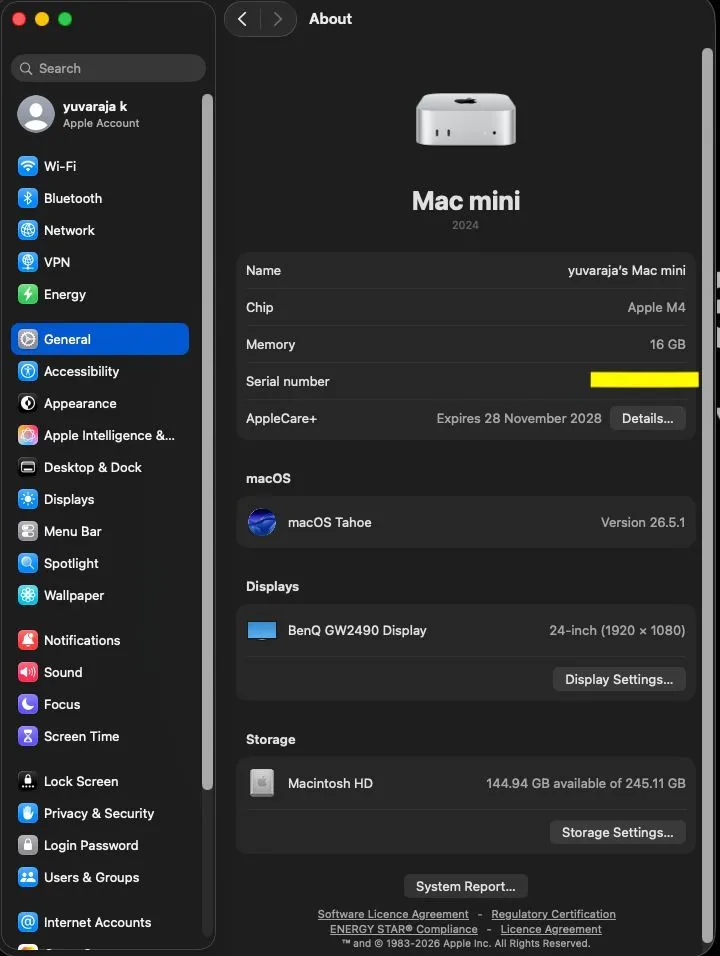Open ENERGY STAR Compliance link

tap(404, 929)
